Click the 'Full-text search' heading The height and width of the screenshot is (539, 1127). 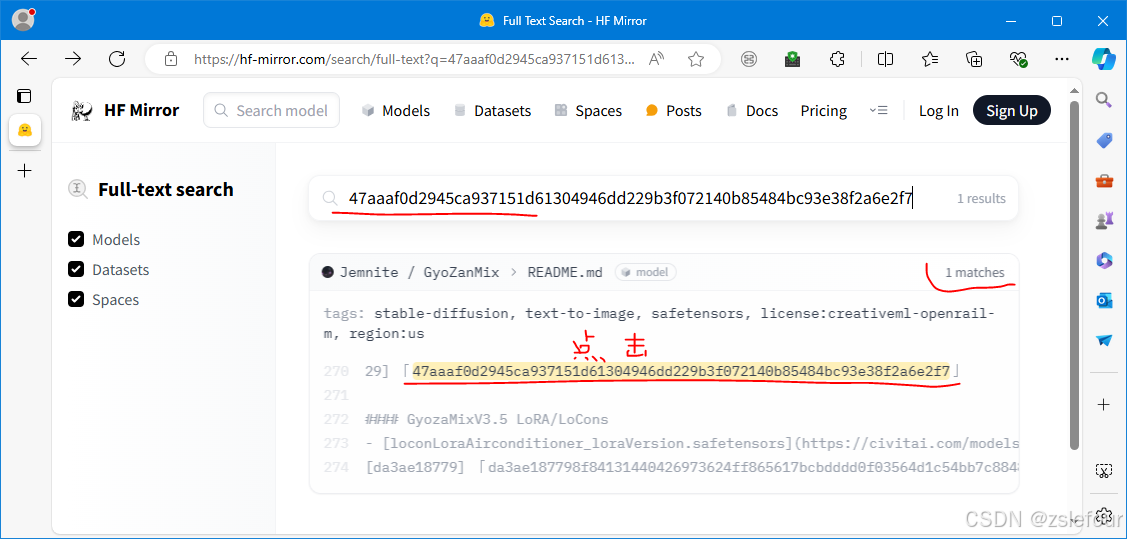pos(165,190)
